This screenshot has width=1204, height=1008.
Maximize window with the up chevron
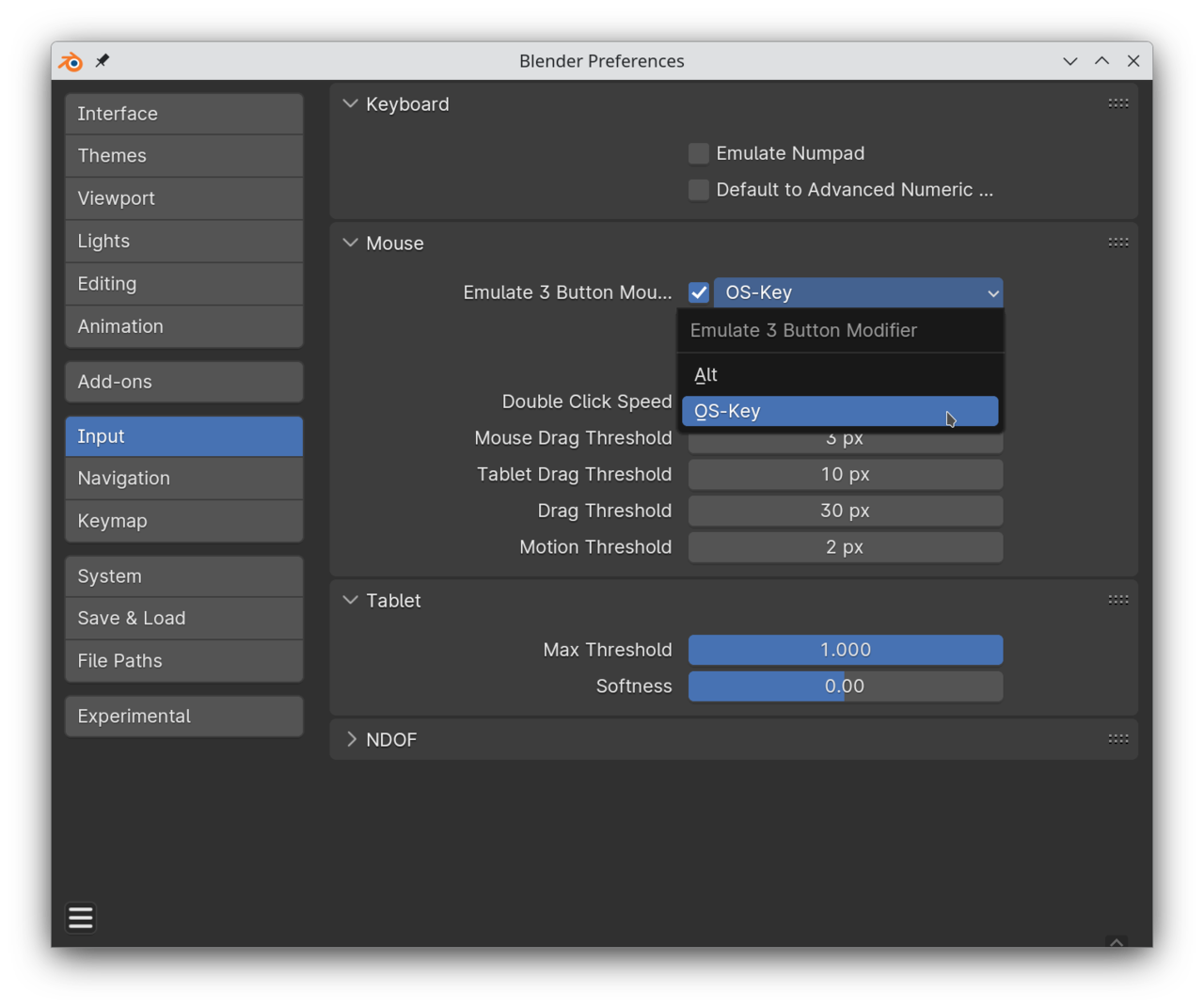1101,61
